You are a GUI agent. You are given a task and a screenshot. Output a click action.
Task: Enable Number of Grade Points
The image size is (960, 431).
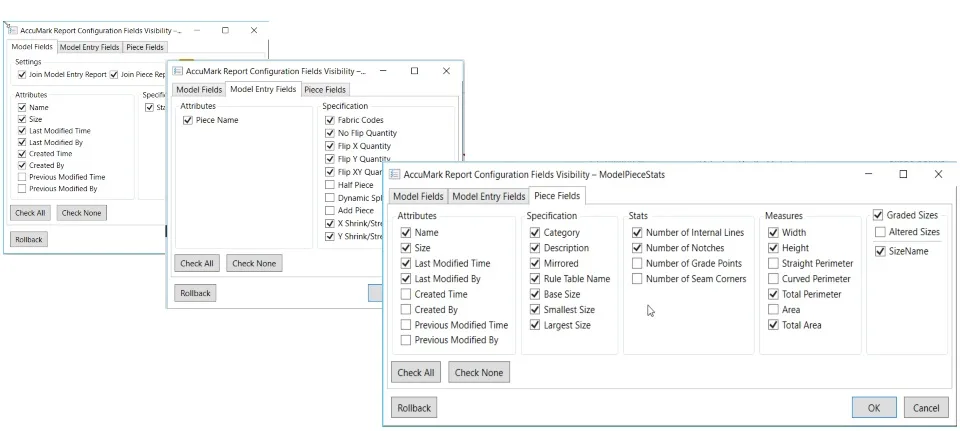(637, 263)
